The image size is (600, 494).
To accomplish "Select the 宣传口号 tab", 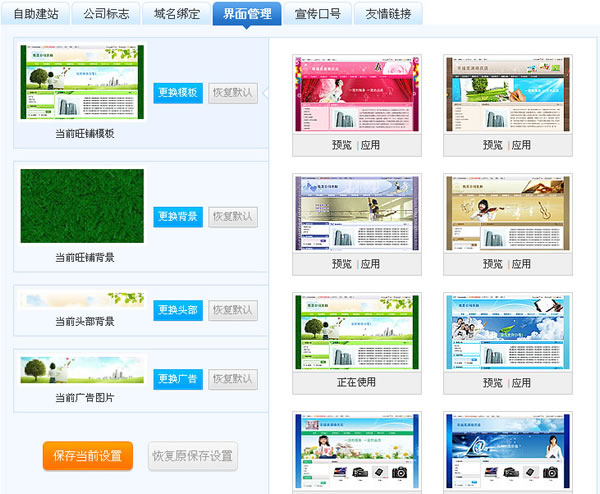I will point(317,14).
